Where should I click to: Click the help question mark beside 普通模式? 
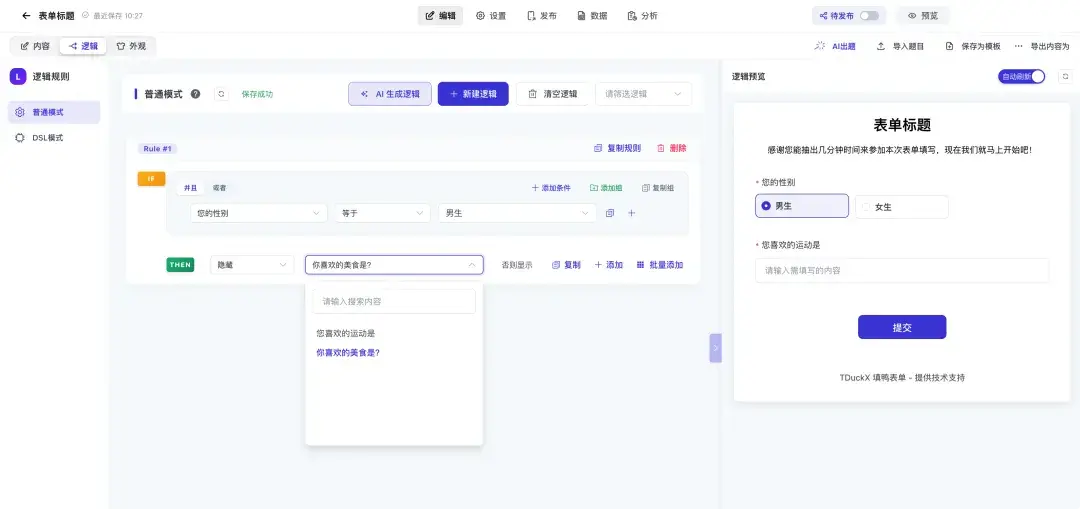pyautogui.click(x=196, y=94)
